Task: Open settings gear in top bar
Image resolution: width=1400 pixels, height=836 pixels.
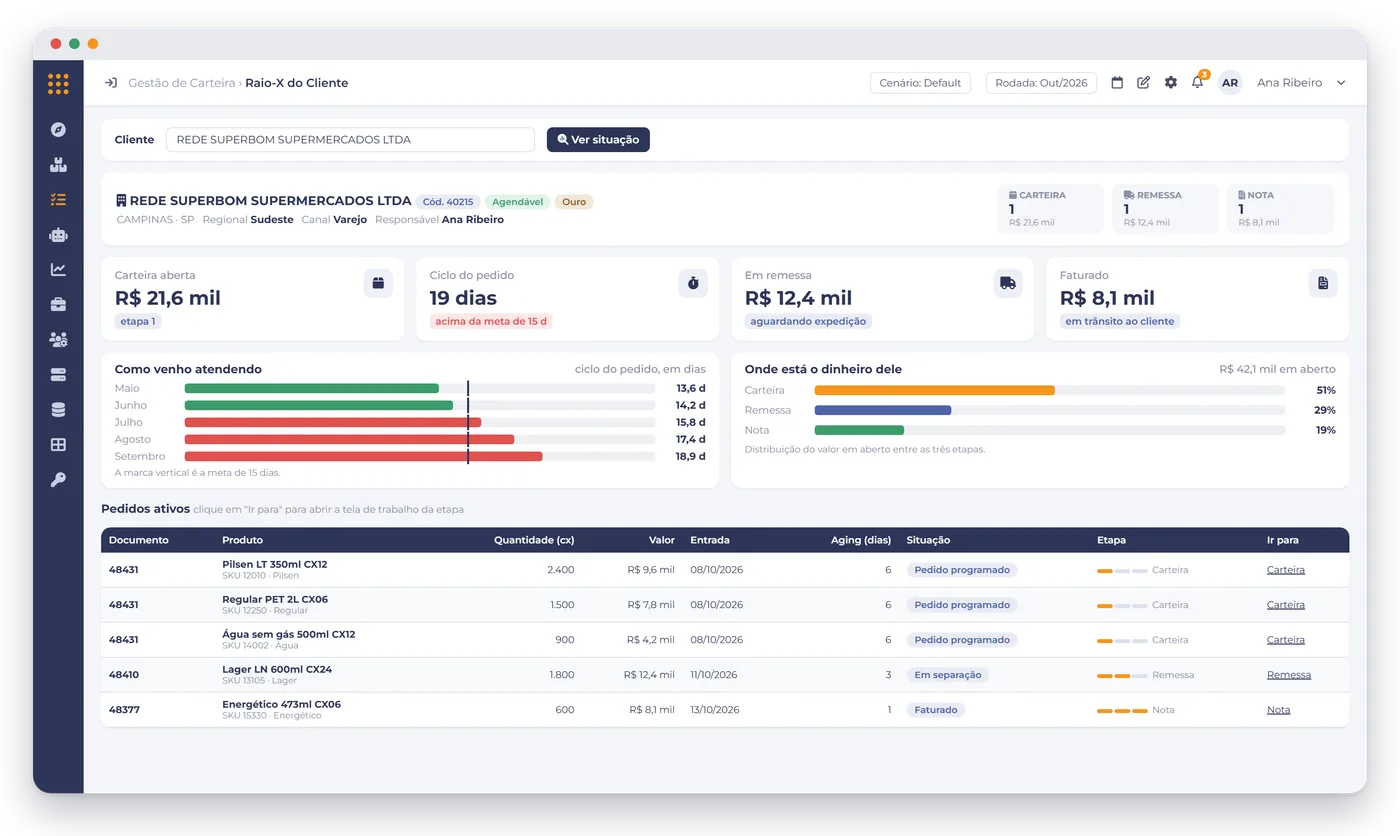Action: click(x=1171, y=83)
